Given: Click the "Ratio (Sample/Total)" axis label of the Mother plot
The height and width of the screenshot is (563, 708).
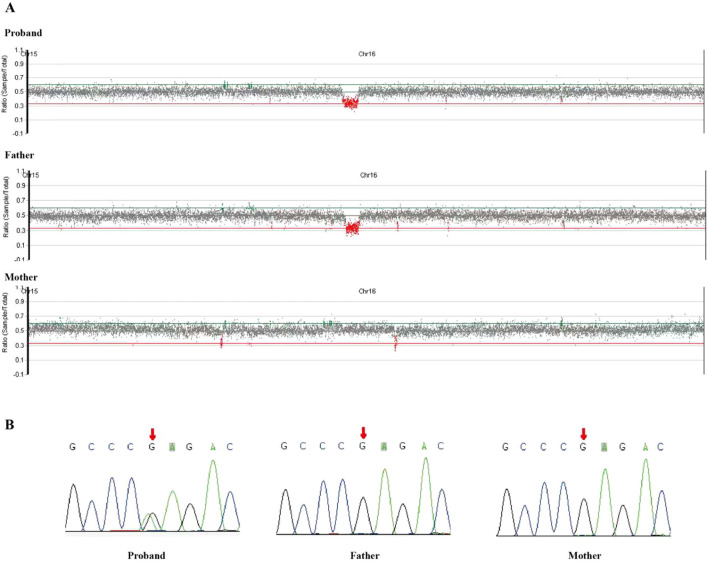Looking at the screenshot, I should pos(5,323).
